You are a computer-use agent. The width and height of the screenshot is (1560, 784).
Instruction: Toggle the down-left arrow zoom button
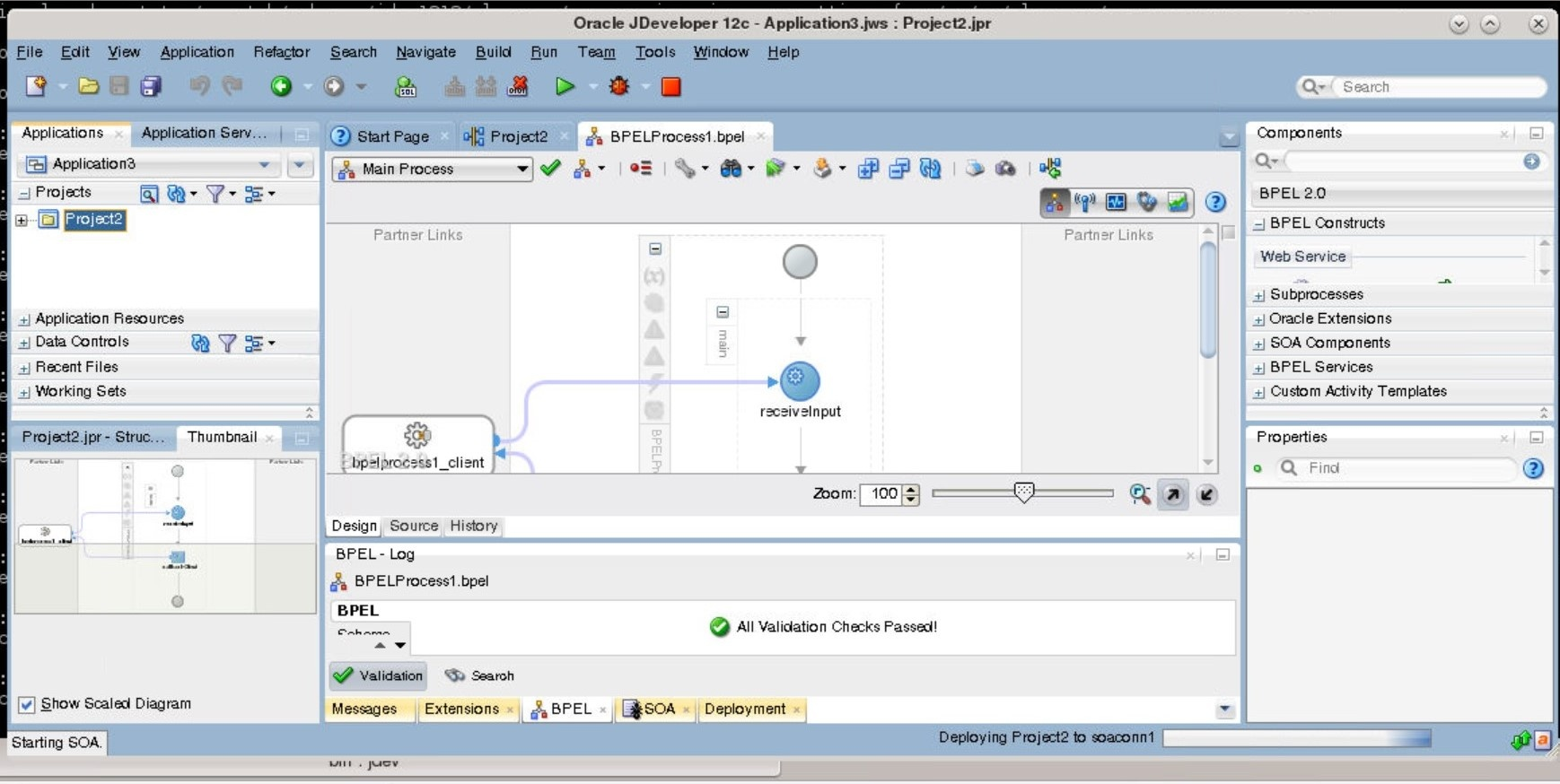(1206, 494)
